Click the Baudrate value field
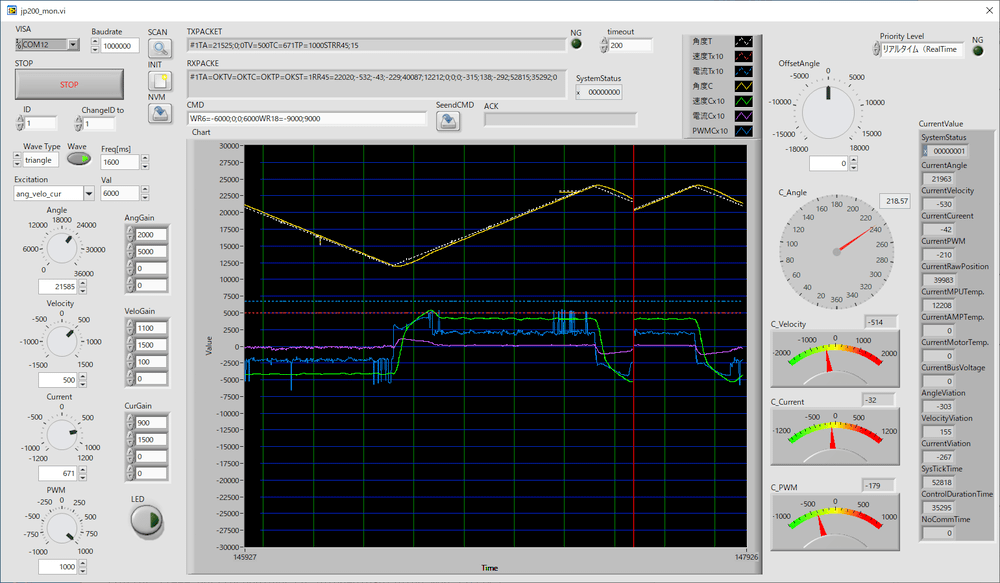 [x=120, y=46]
